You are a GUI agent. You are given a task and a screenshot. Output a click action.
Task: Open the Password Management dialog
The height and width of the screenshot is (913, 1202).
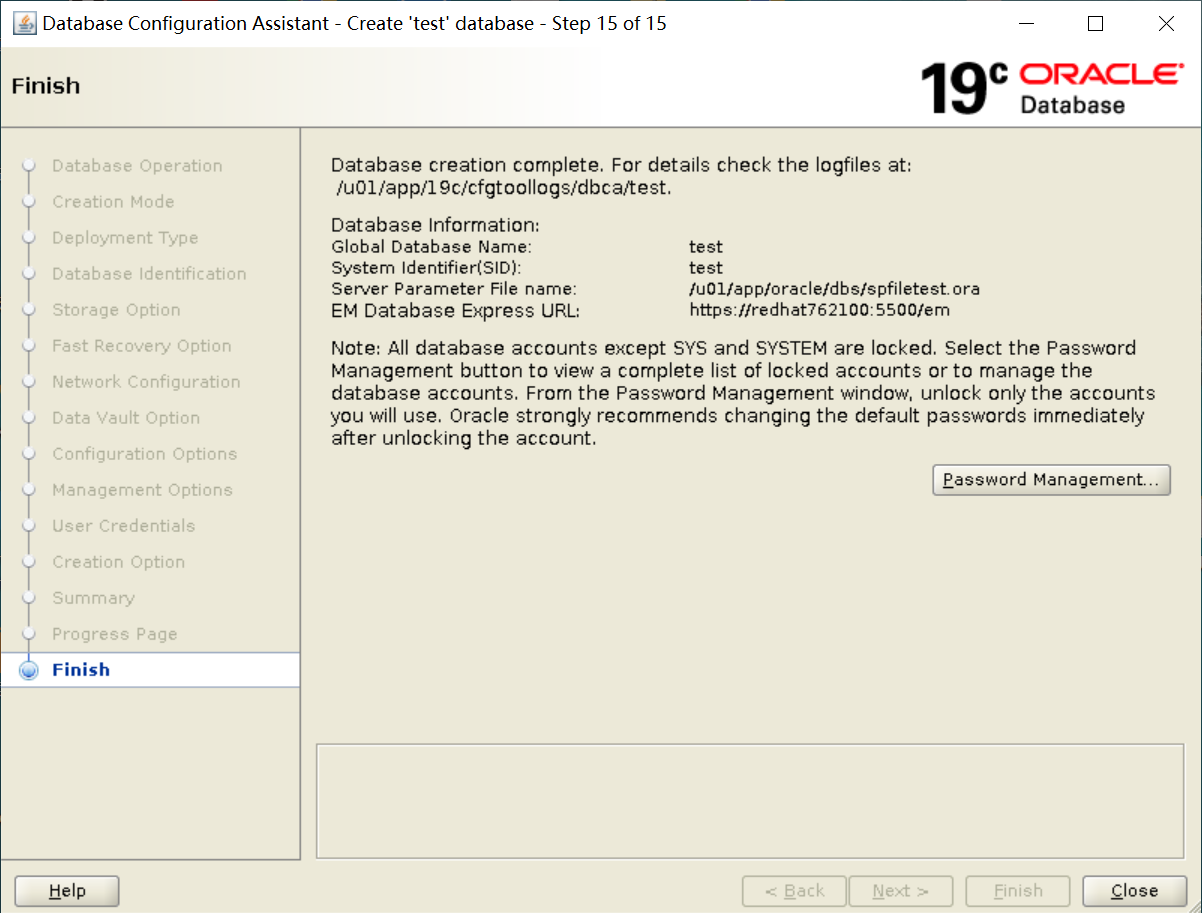(1051, 480)
